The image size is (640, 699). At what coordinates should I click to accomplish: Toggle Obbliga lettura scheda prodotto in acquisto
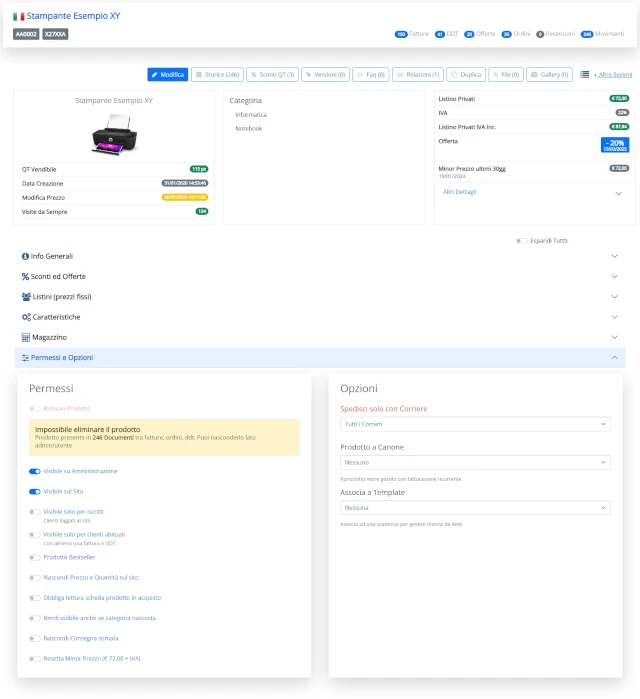tap(34, 598)
